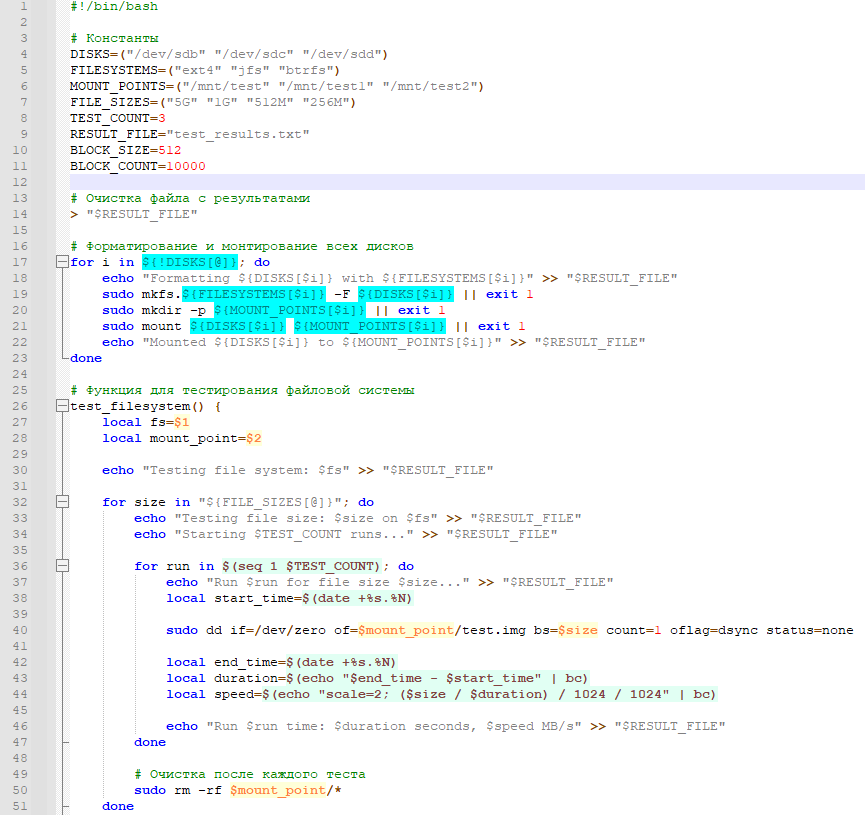Collapse the 'for run in' loop fold marker
865x815 pixels.
62,566
